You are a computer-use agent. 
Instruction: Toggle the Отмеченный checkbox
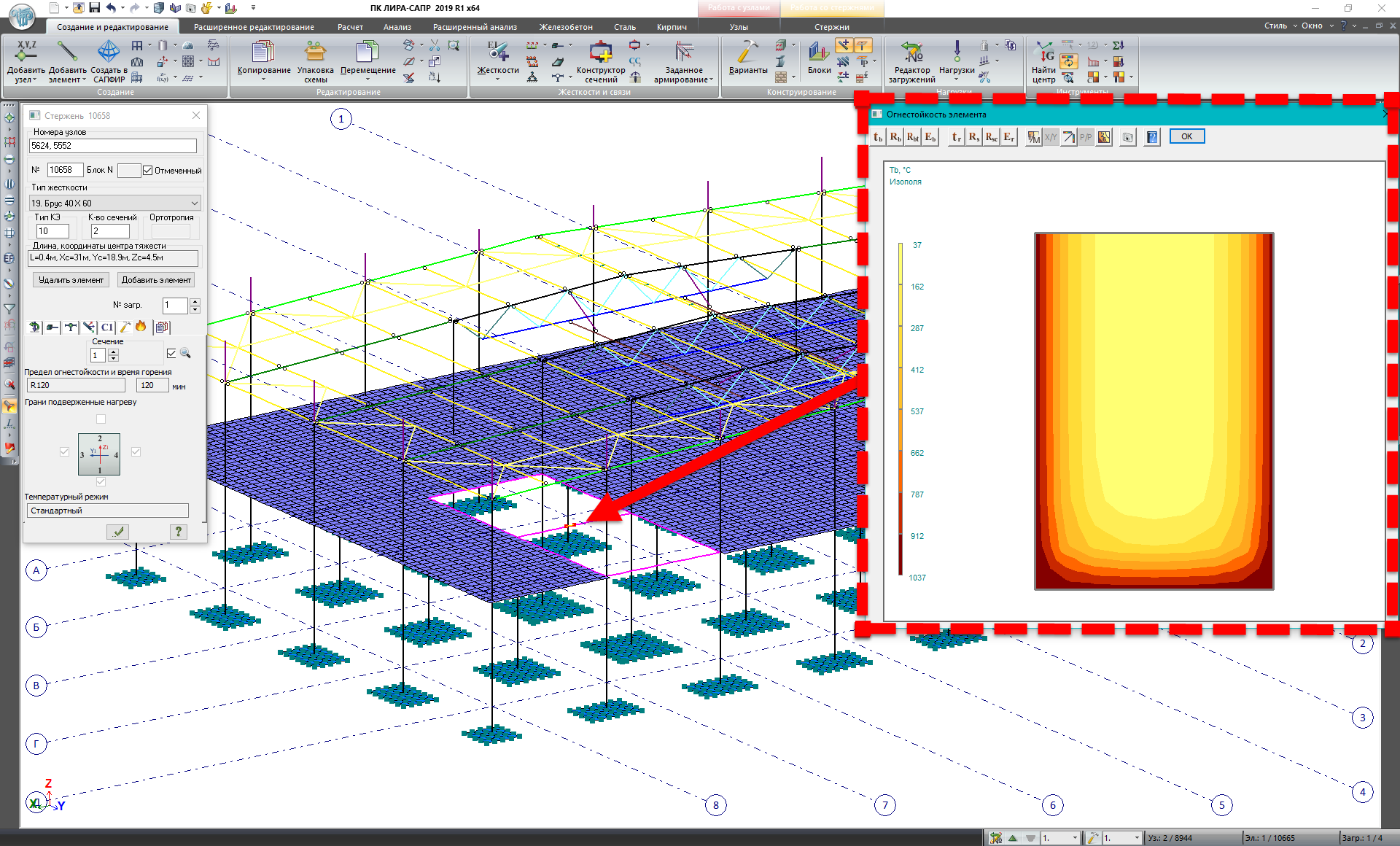click(x=148, y=170)
